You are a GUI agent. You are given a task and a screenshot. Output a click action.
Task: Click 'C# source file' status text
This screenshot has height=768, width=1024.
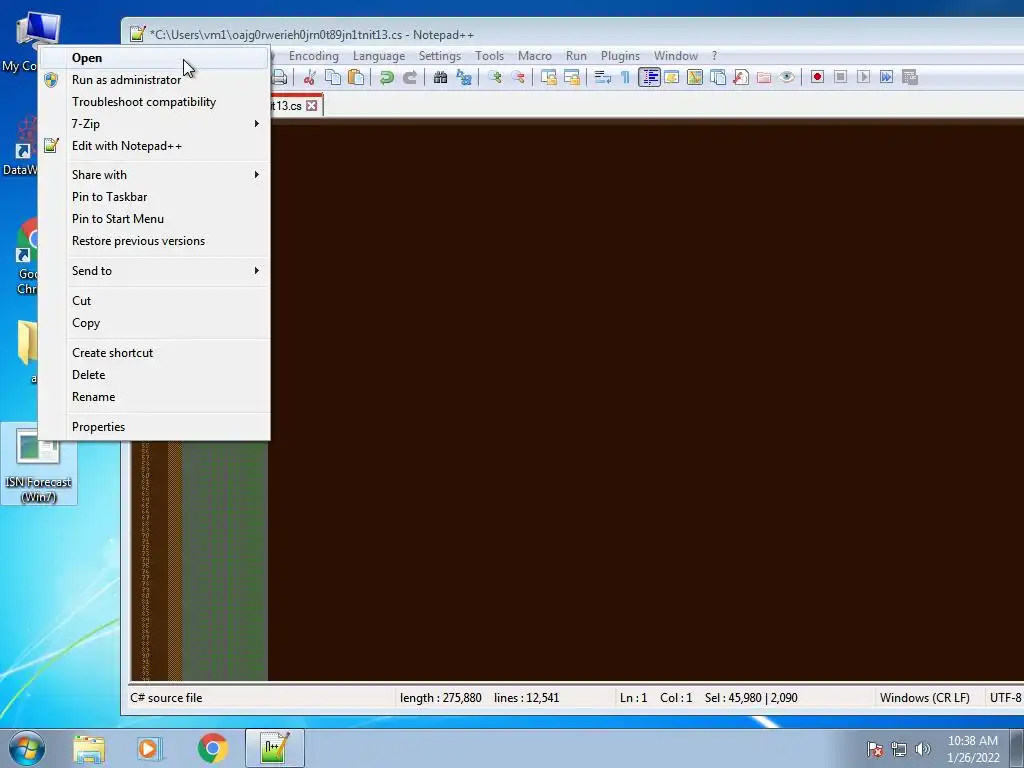pyautogui.click(x=166, y=697)
